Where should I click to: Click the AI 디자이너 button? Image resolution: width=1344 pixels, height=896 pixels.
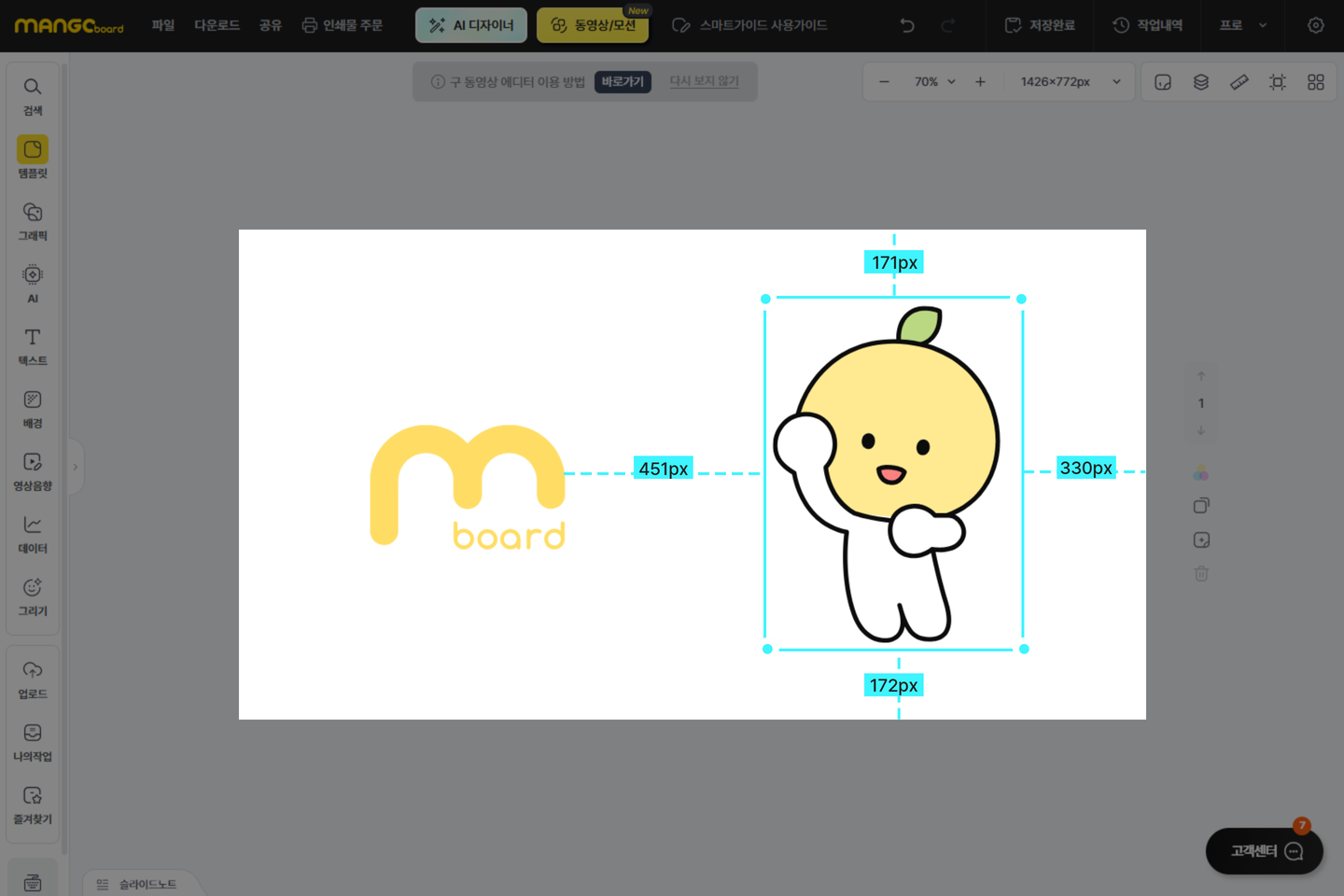pos(471,25)
